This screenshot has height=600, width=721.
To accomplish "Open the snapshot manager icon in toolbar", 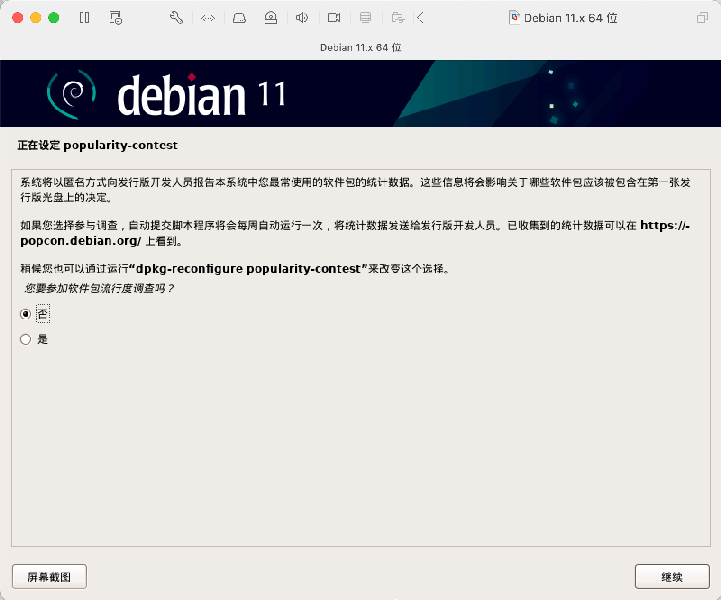I will [116, 18].
